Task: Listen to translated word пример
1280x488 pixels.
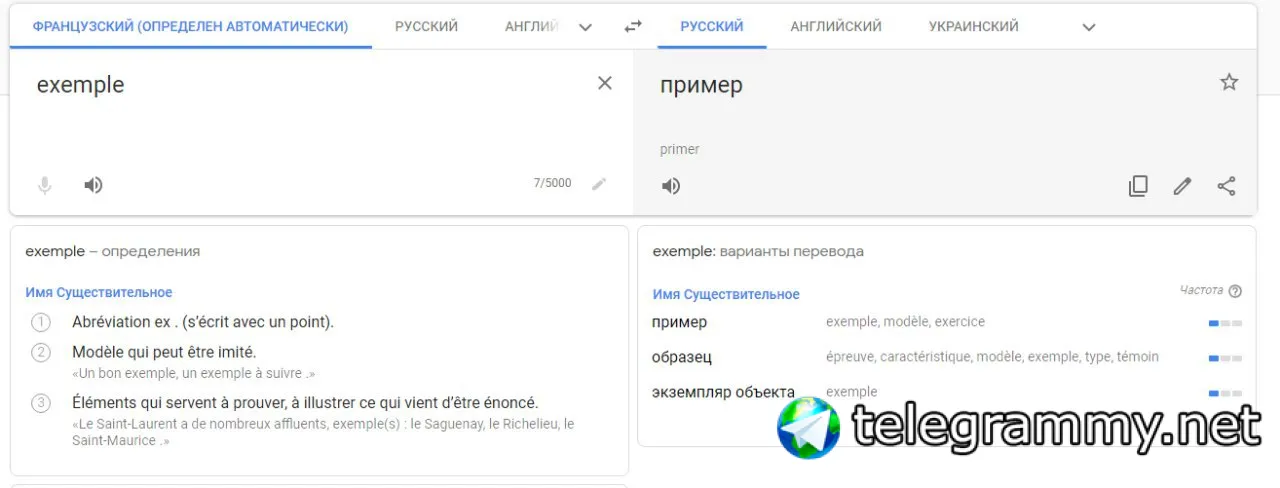Action: point(671,186)
